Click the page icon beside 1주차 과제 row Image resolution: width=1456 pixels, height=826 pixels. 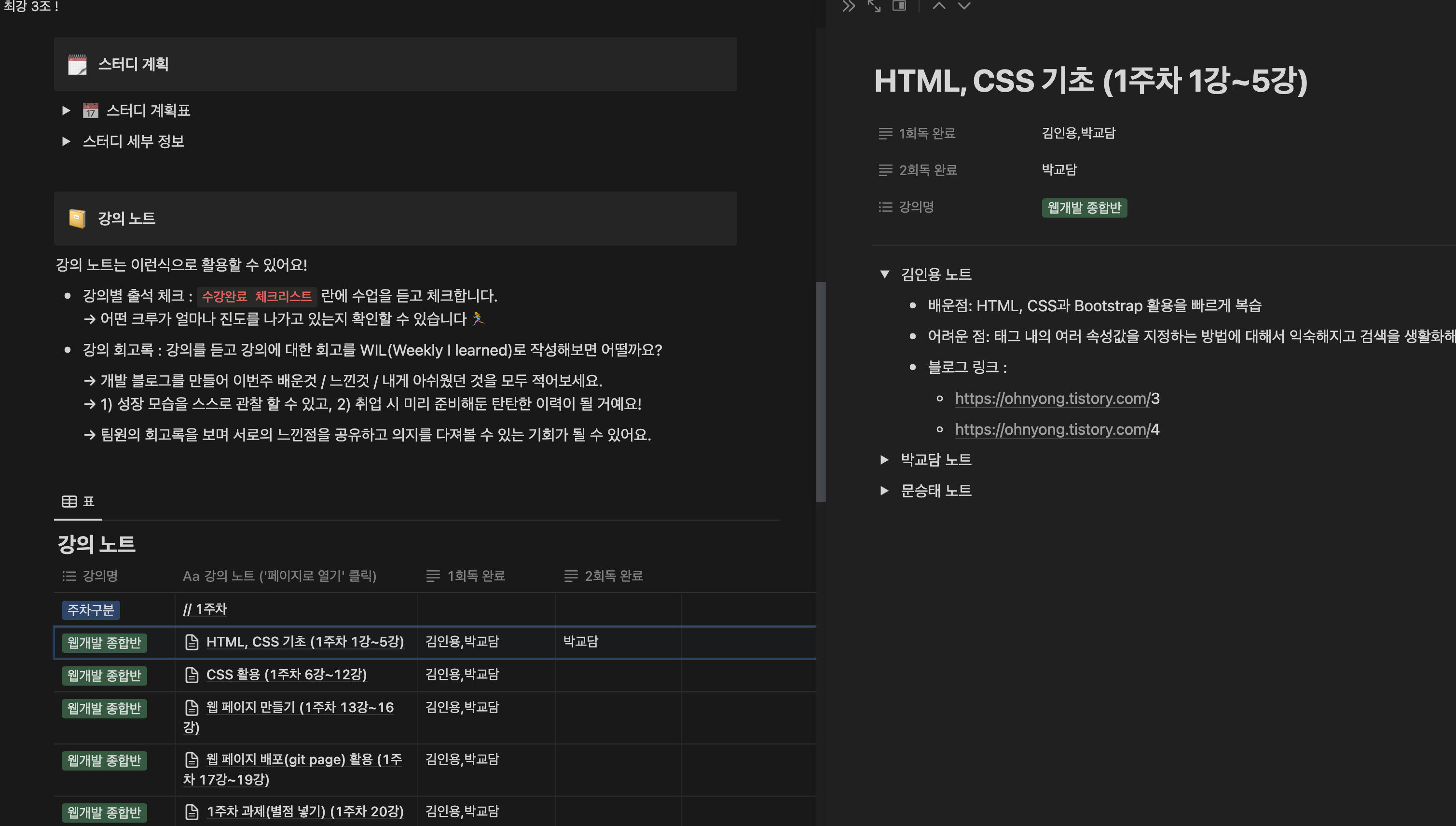[x=192, y=812]
